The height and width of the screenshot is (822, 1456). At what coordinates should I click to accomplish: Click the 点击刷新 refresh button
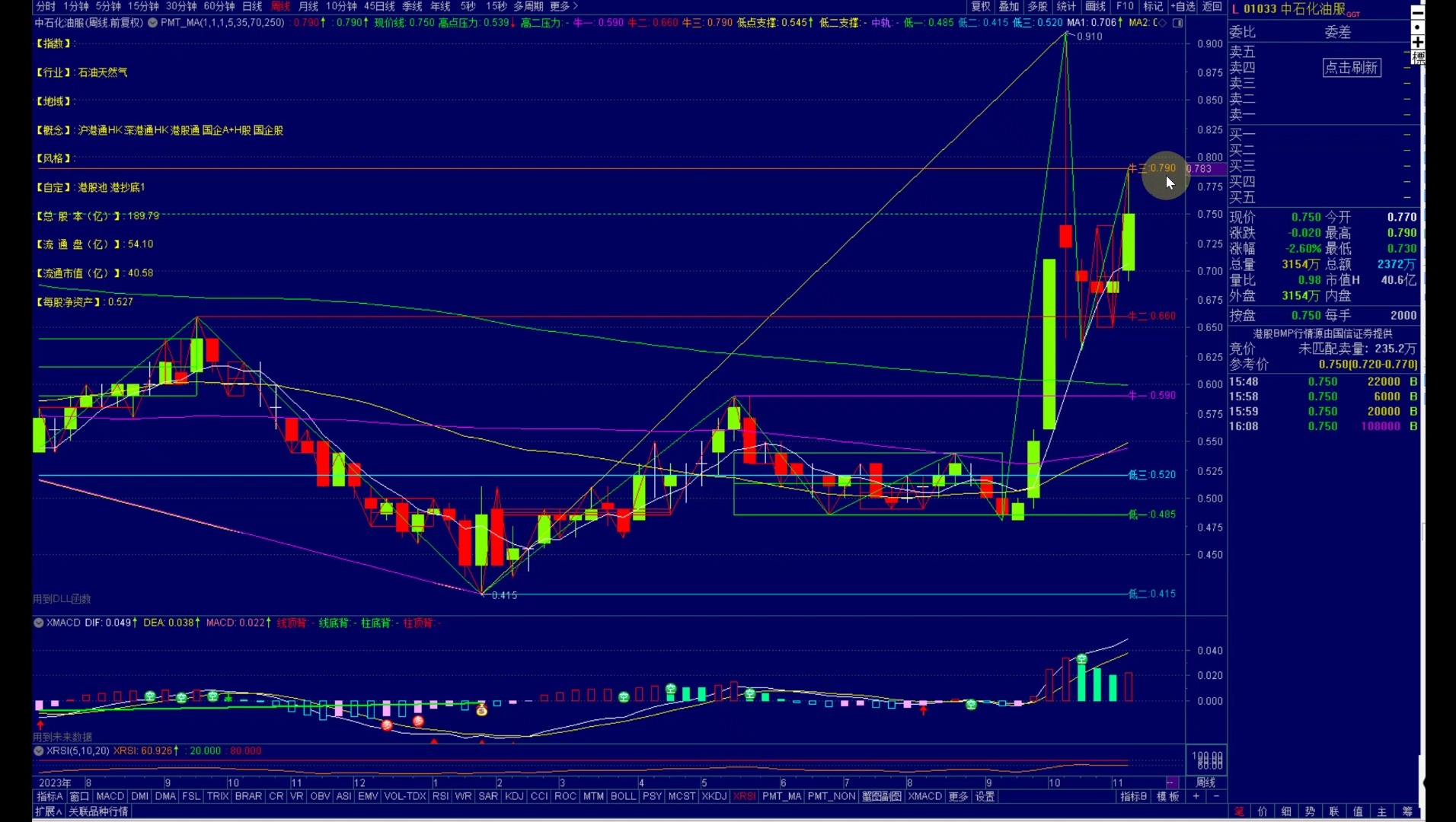coord(1352,68)
